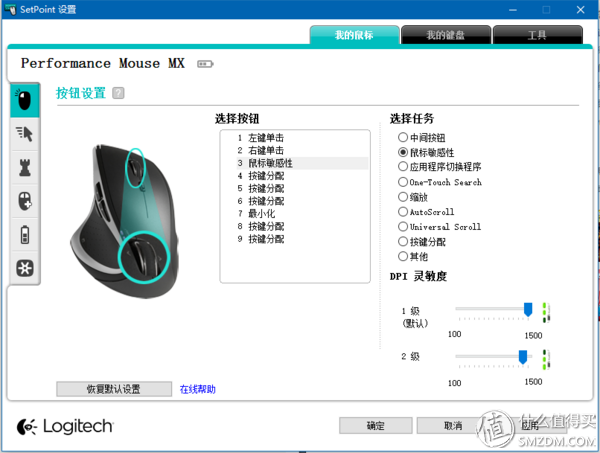Click the SetPoint app icon in title bar
The image size is (600, 453).
point(10,10)
